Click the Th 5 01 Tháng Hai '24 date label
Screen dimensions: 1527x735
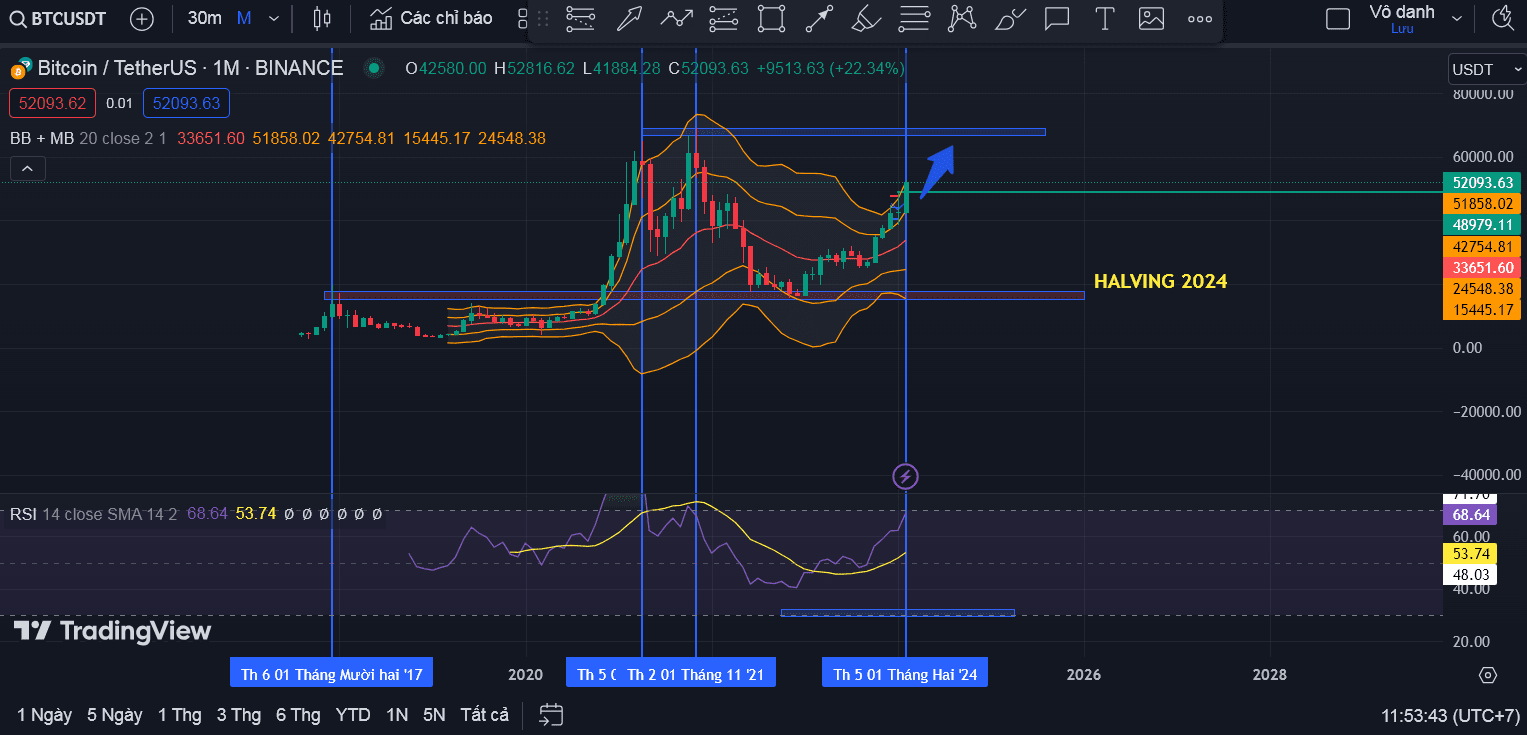tap(905, 674)
